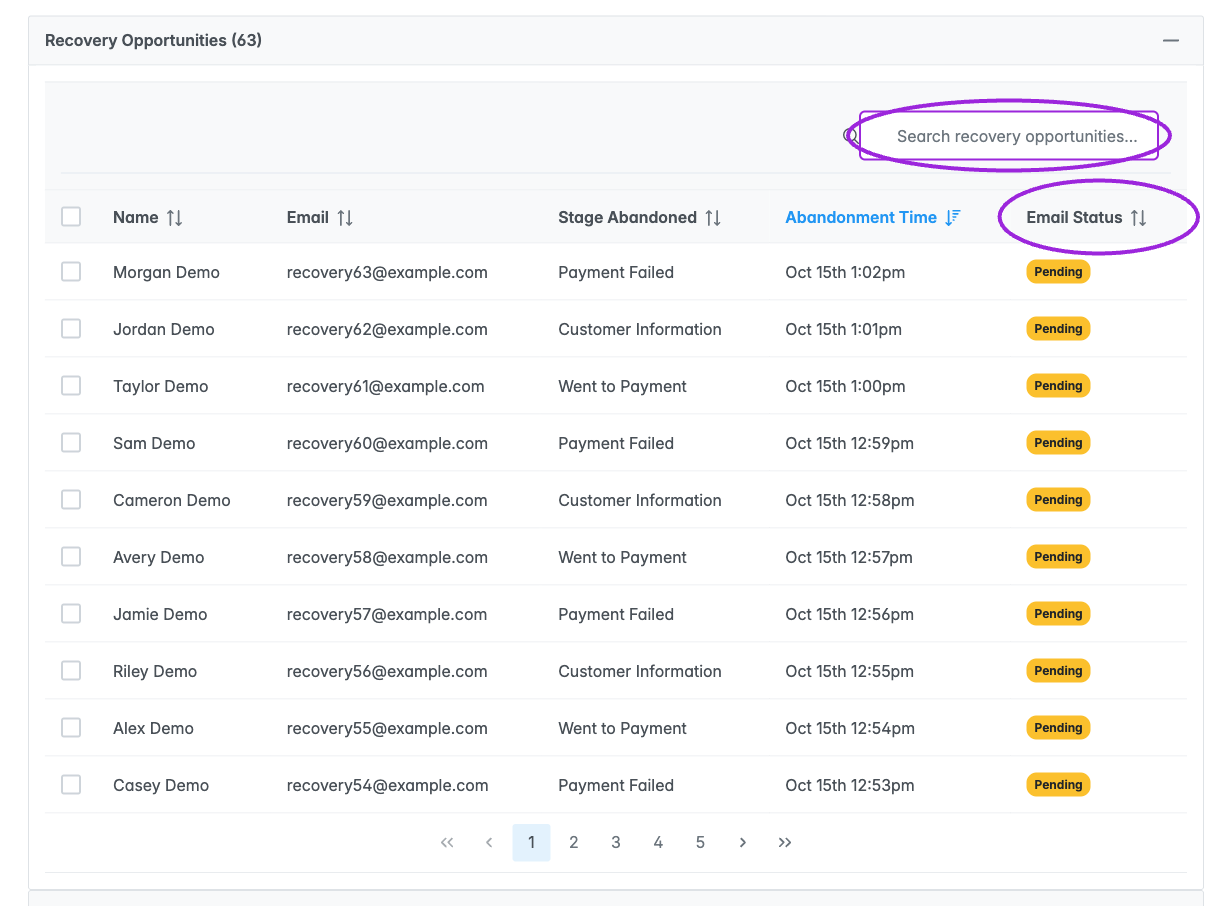Open page 3 of results
The image size is (1230, 906).
(x=616, y=843)
